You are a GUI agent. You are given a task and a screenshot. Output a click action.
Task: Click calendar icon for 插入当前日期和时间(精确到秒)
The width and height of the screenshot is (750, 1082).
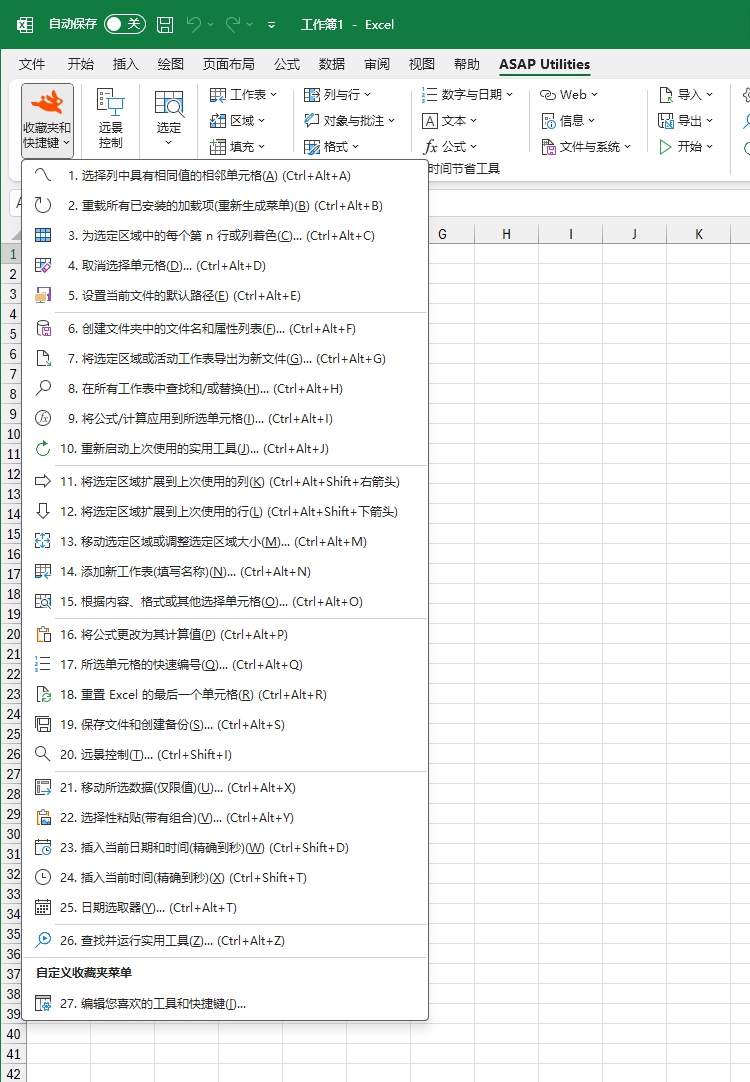click(x=43, y=847)
